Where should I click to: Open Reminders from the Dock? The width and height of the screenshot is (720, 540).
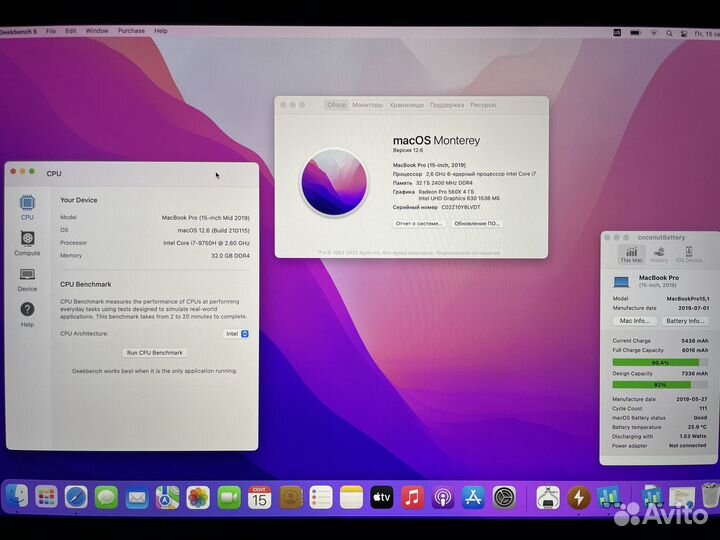(x=321, y=498)
